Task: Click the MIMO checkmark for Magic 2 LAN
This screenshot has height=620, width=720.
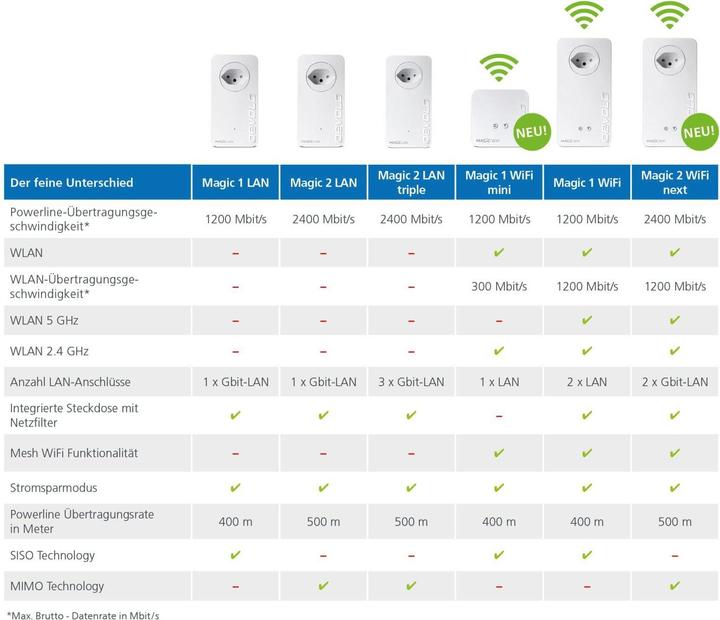Action: coord(323,586)
